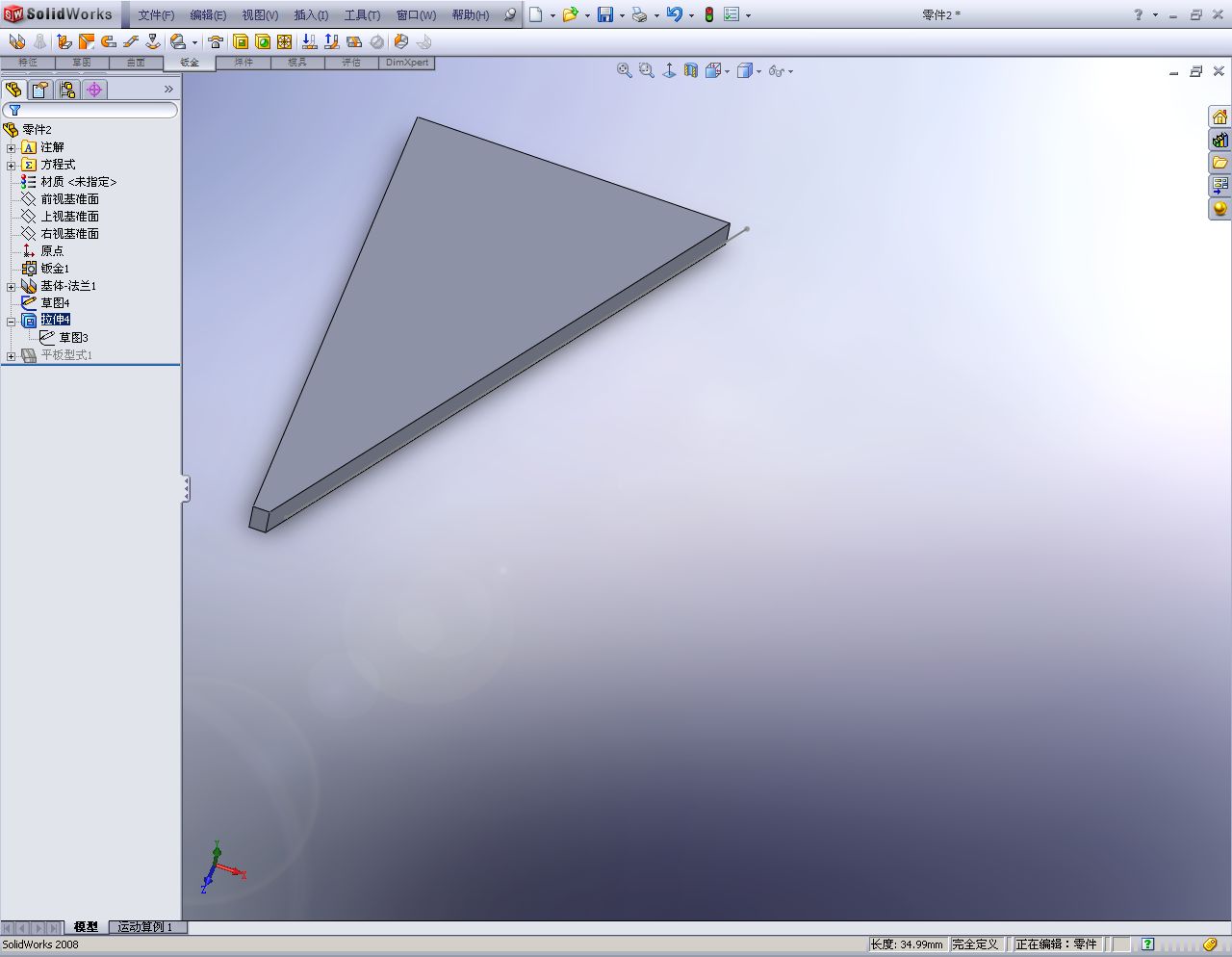Select 前视基准面 in the feature tree
This screenshot has height=957, width=1232.
coord(69,199)
